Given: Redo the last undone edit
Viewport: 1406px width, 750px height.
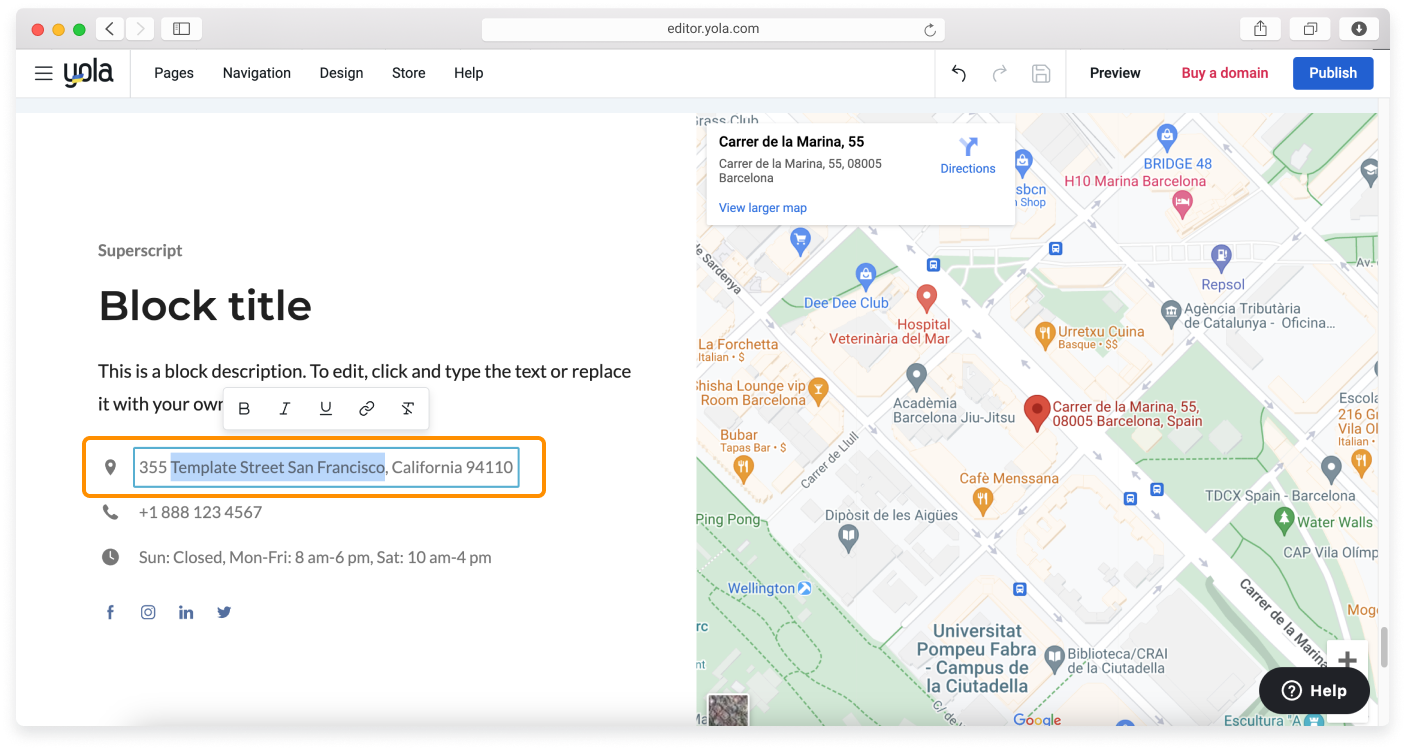Looking at the screenshot, I should click(999, 73).
